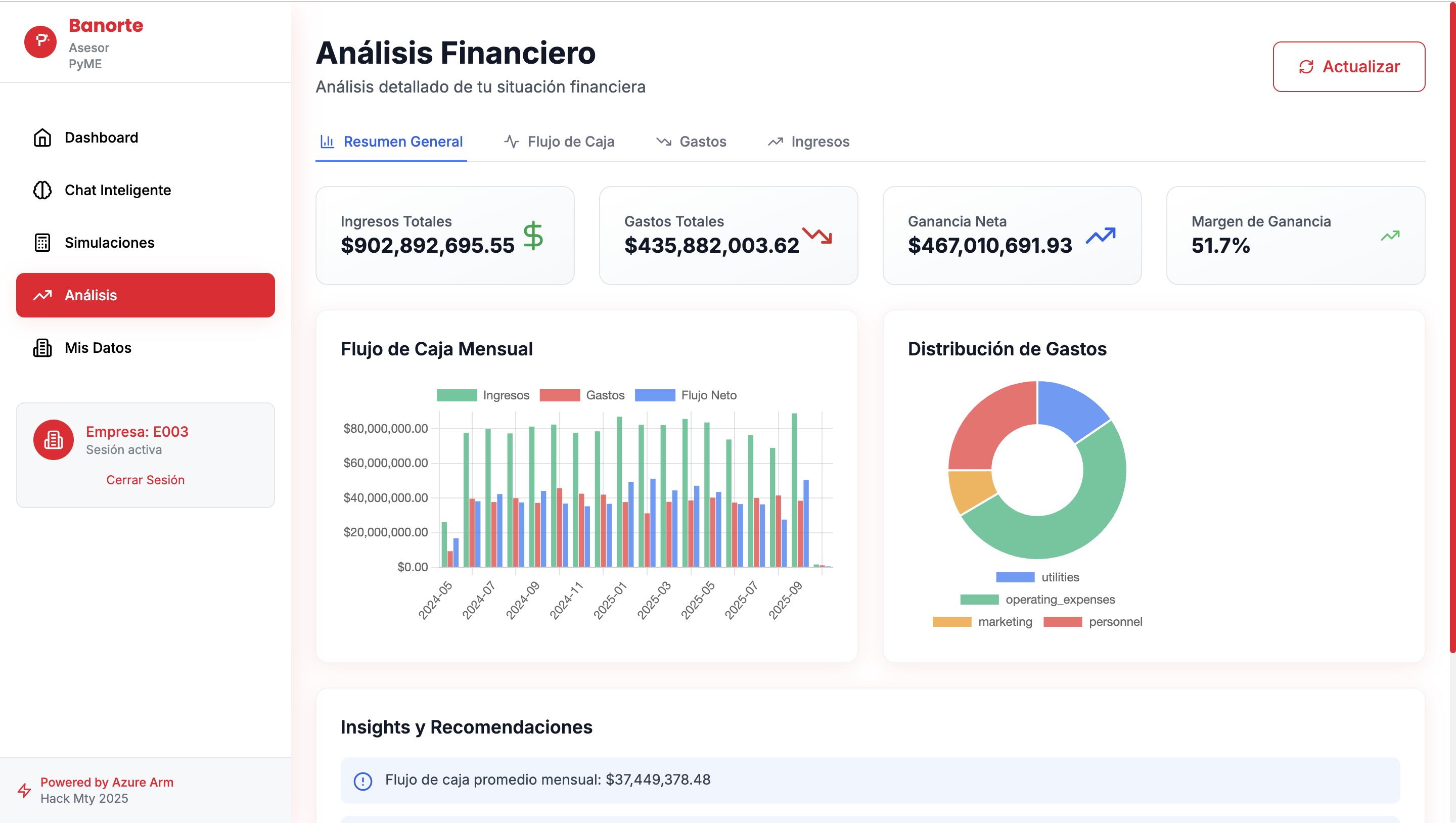Click the Empresa E003 red building icon
Screen dimensions: 1456x823
(x=54, y=439)
